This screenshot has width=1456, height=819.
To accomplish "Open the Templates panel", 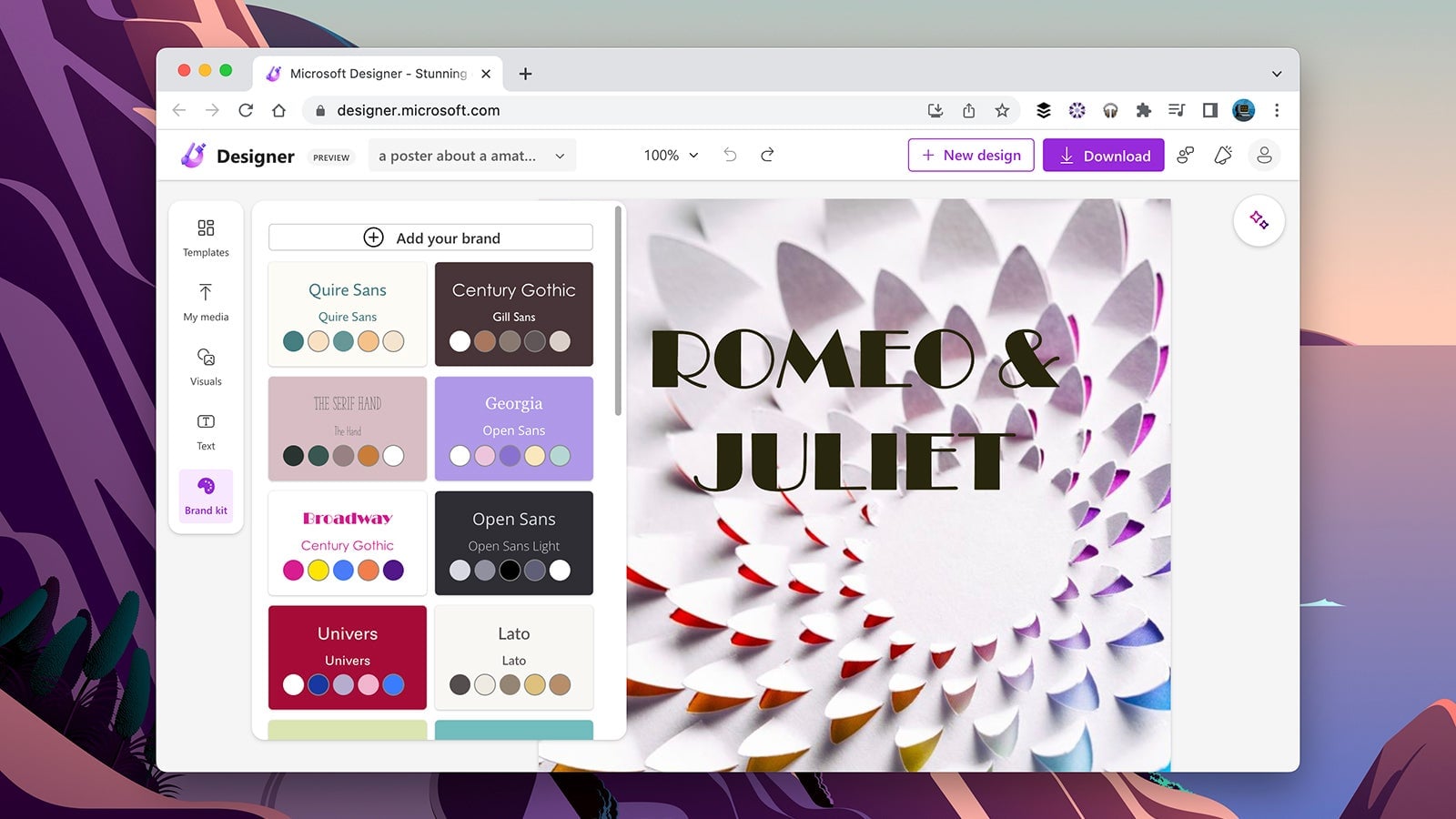I will 206,237.
